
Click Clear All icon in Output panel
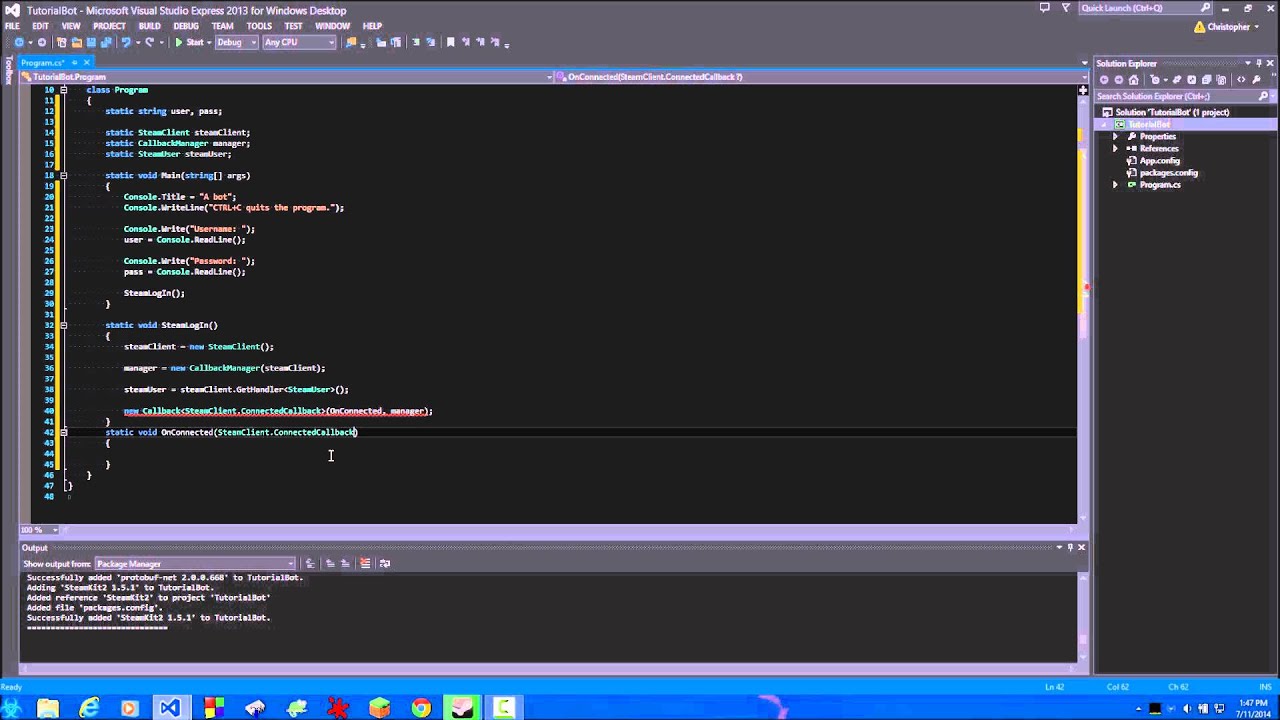tap(365, 563)
